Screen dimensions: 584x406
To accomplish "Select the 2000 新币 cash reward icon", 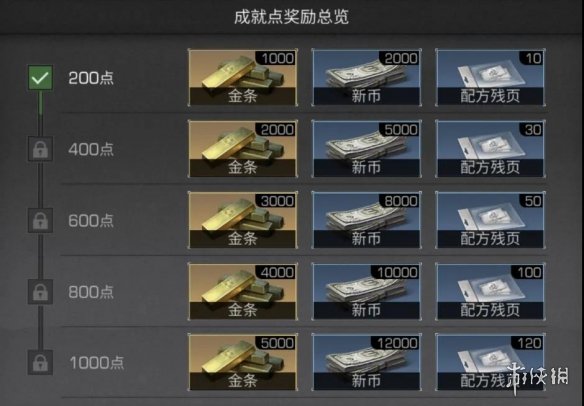I will point(366,77).
